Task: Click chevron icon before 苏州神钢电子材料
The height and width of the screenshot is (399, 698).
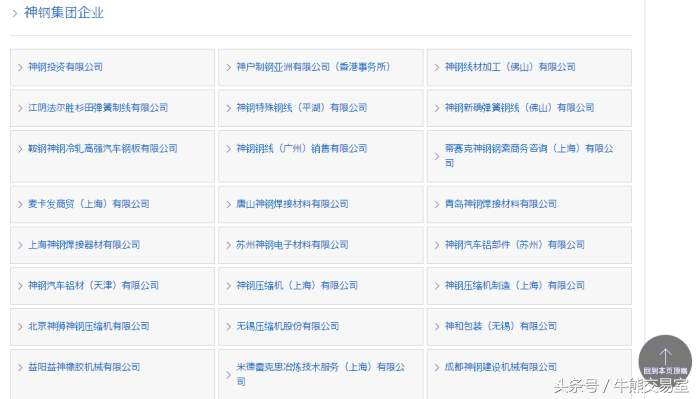Action: click(228, 245)
